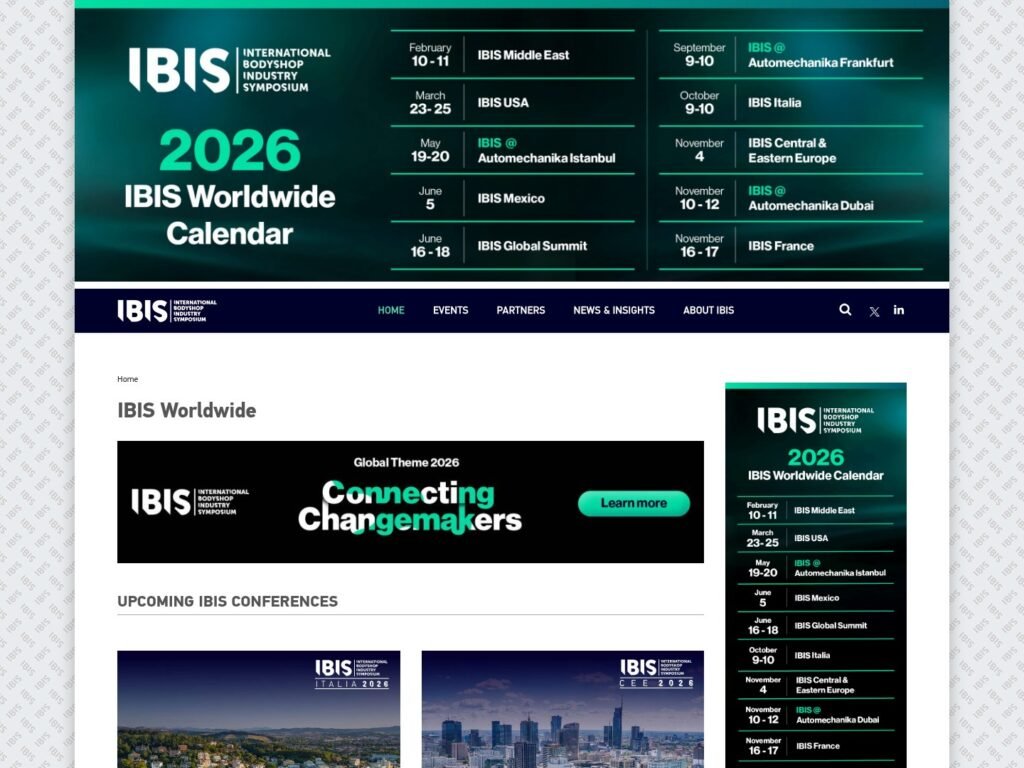Click 'IBIS Central & Eastern Europe' in top banner
1024x768 pixels.
click(x=792, y=151)
